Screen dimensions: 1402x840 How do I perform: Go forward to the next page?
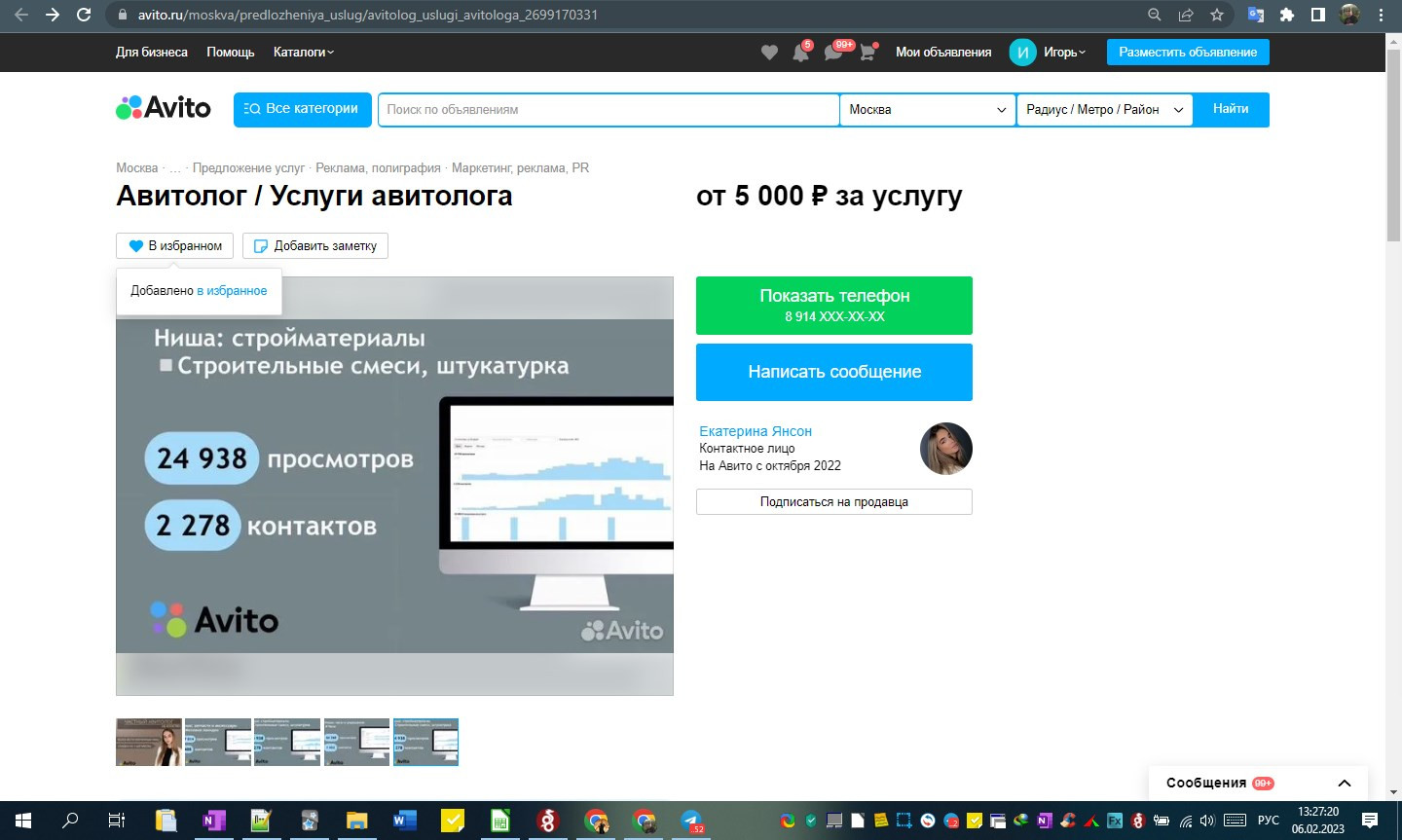coord(53,15)
